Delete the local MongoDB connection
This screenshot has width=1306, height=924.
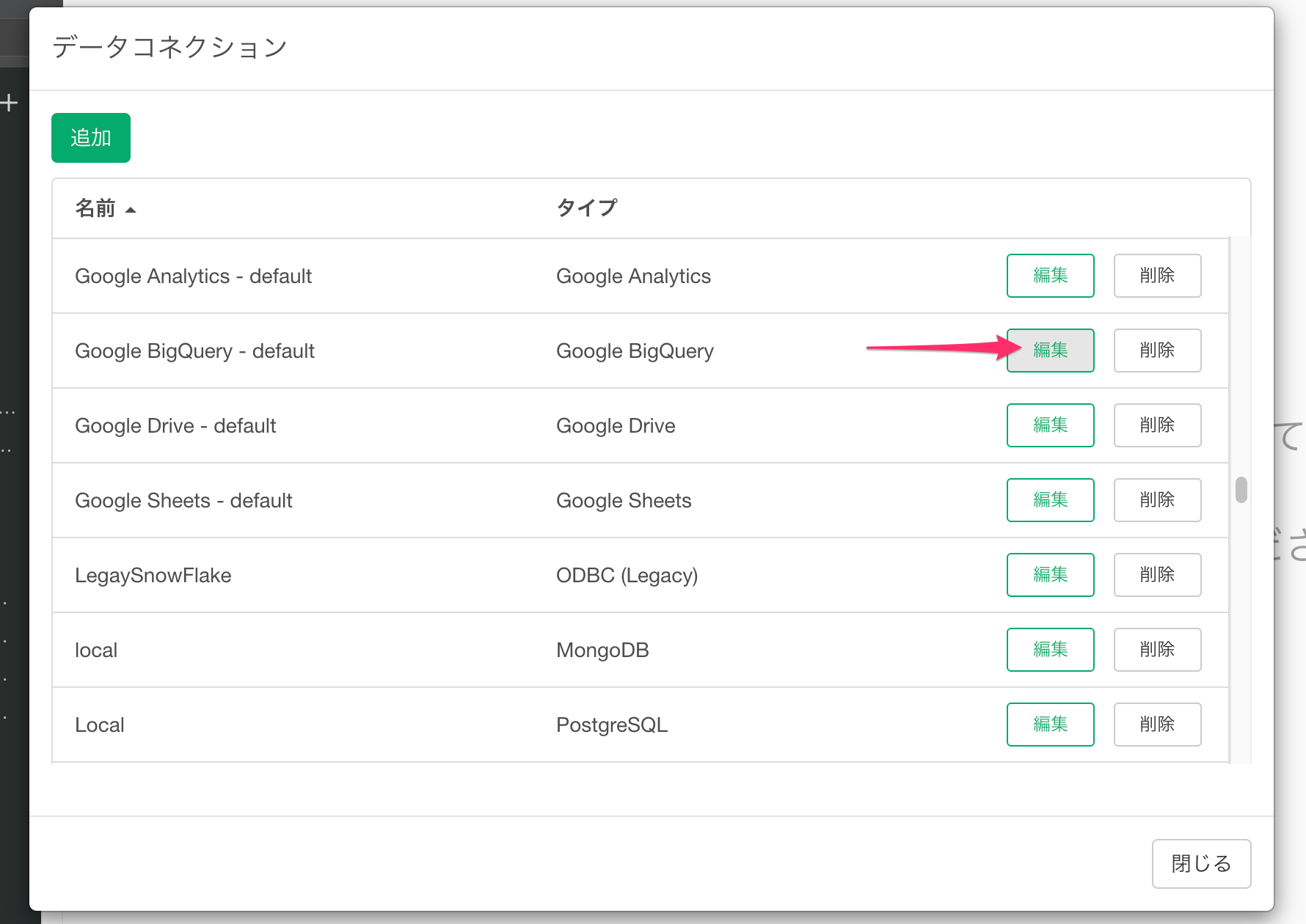pos(1157,650)
